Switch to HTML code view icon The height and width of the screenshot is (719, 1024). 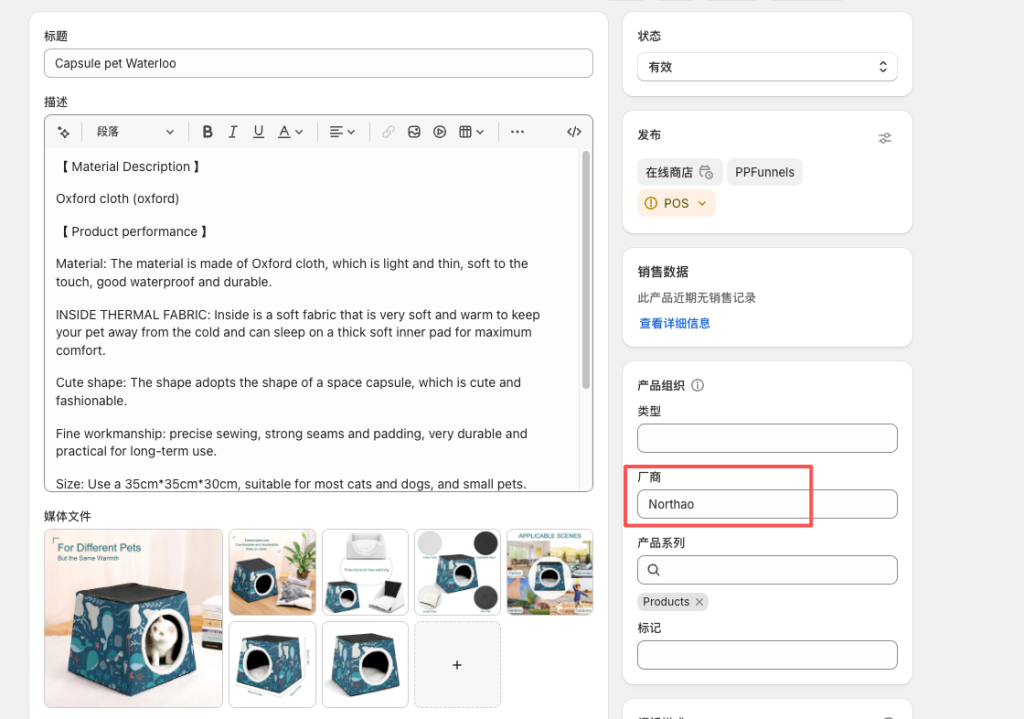pyautogui.click(x=574, y=132)
